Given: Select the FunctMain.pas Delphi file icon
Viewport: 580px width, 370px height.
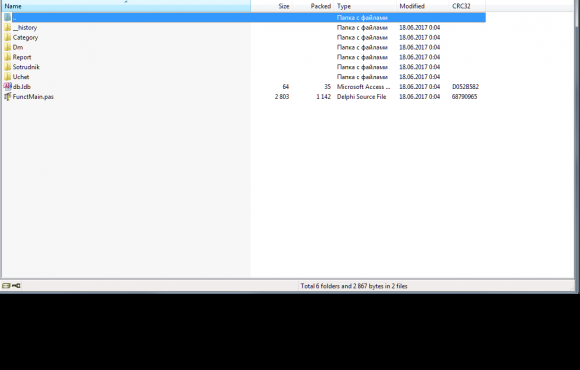Looking at the screenshot, I should pos(7,97).
